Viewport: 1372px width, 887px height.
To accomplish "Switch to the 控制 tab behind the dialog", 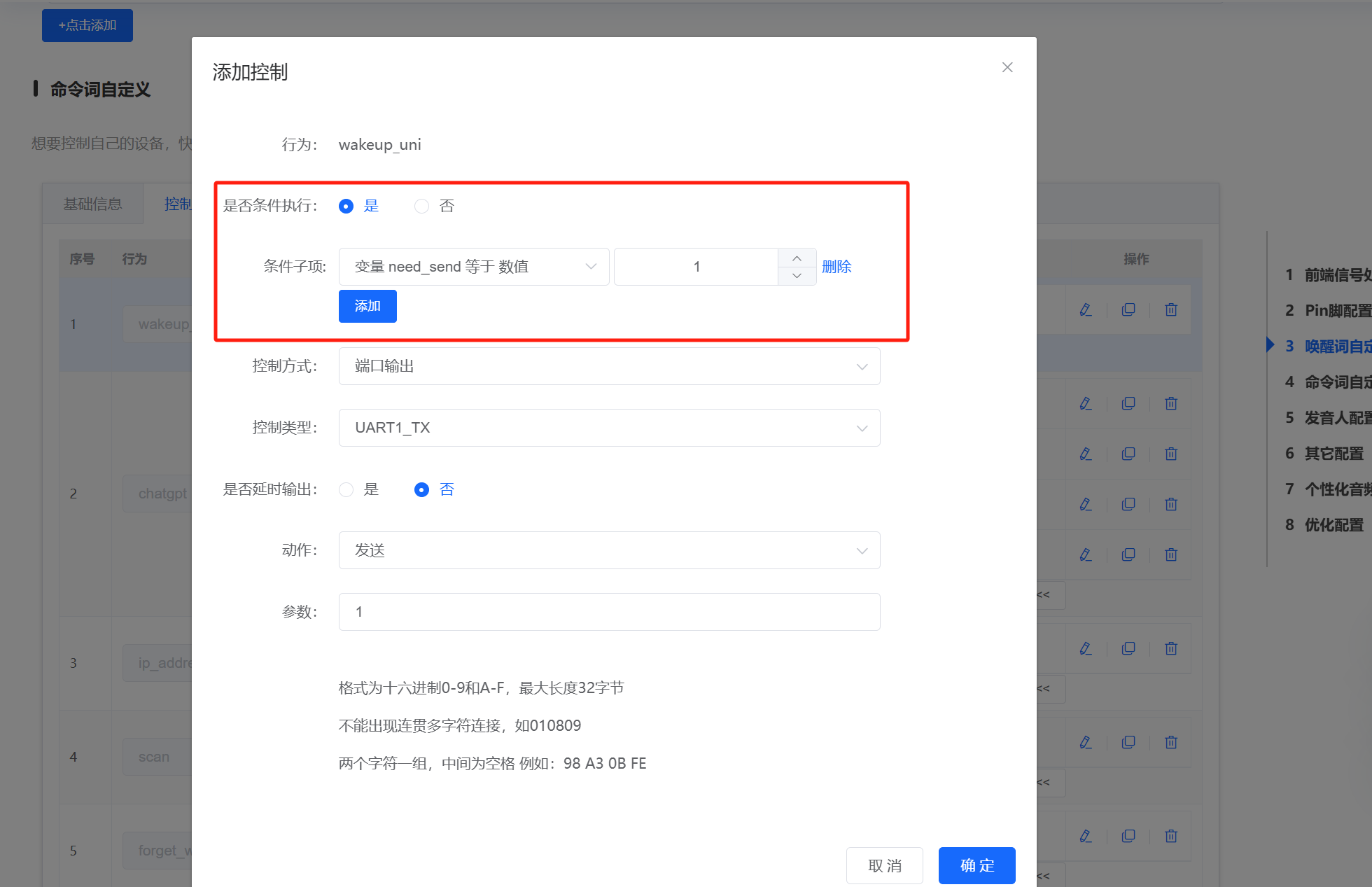I will tap(177, 204).
